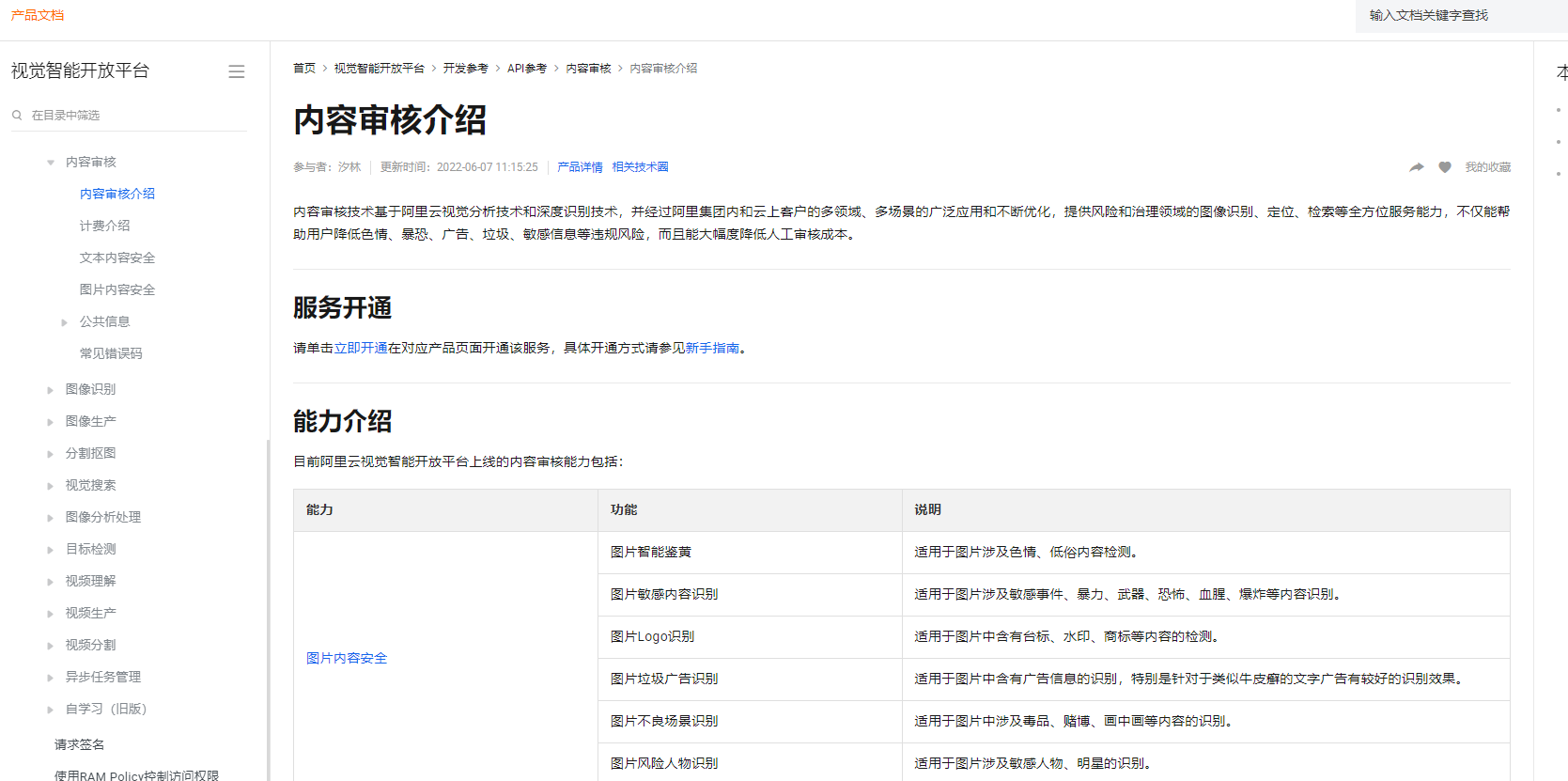Image resolution: width=1568 pixels, height=781 pixels.
Task: Click the 图片风险人物识别 table cell
Action: coord(750,762)
